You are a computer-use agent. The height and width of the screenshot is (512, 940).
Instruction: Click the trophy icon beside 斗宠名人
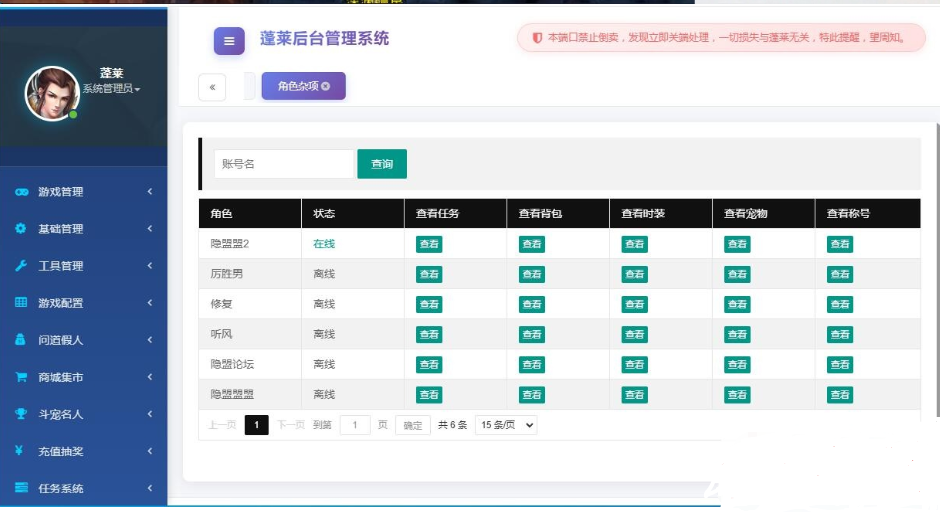pyautogui.click(x=21, y=414)
